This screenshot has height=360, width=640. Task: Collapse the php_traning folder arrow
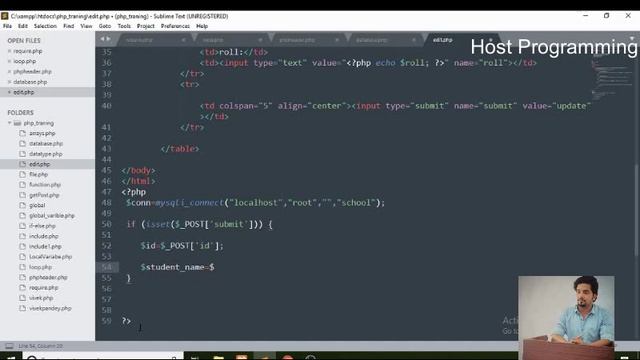9,123
